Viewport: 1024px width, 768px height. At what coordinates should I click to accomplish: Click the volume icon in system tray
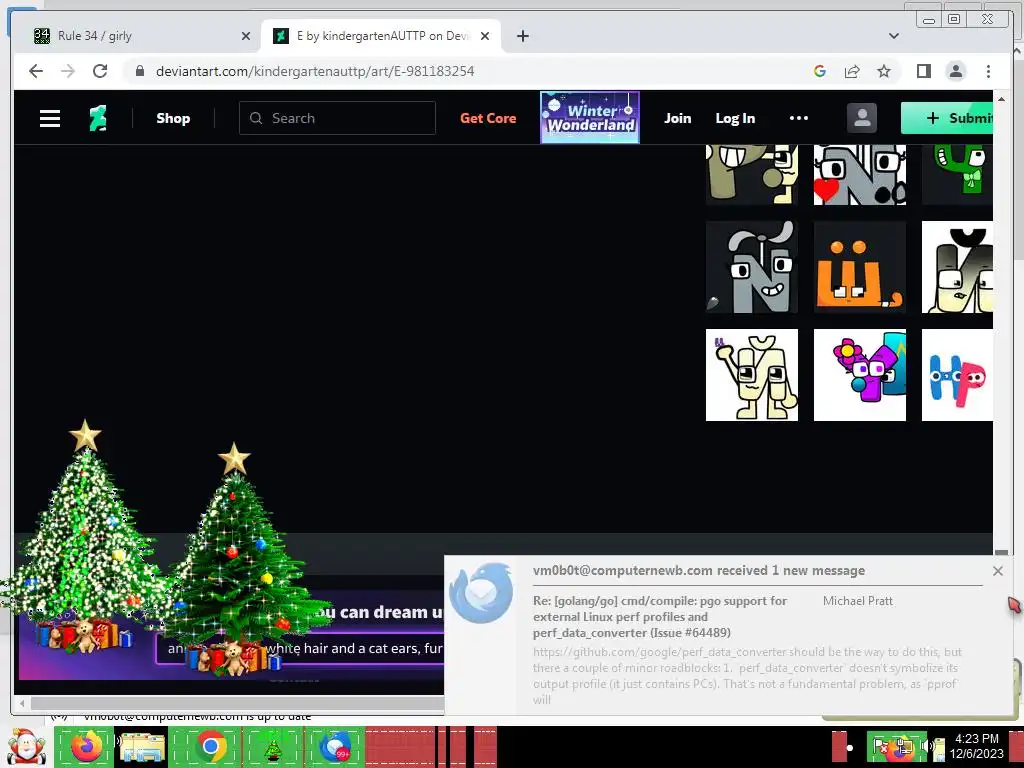(927, 746)
